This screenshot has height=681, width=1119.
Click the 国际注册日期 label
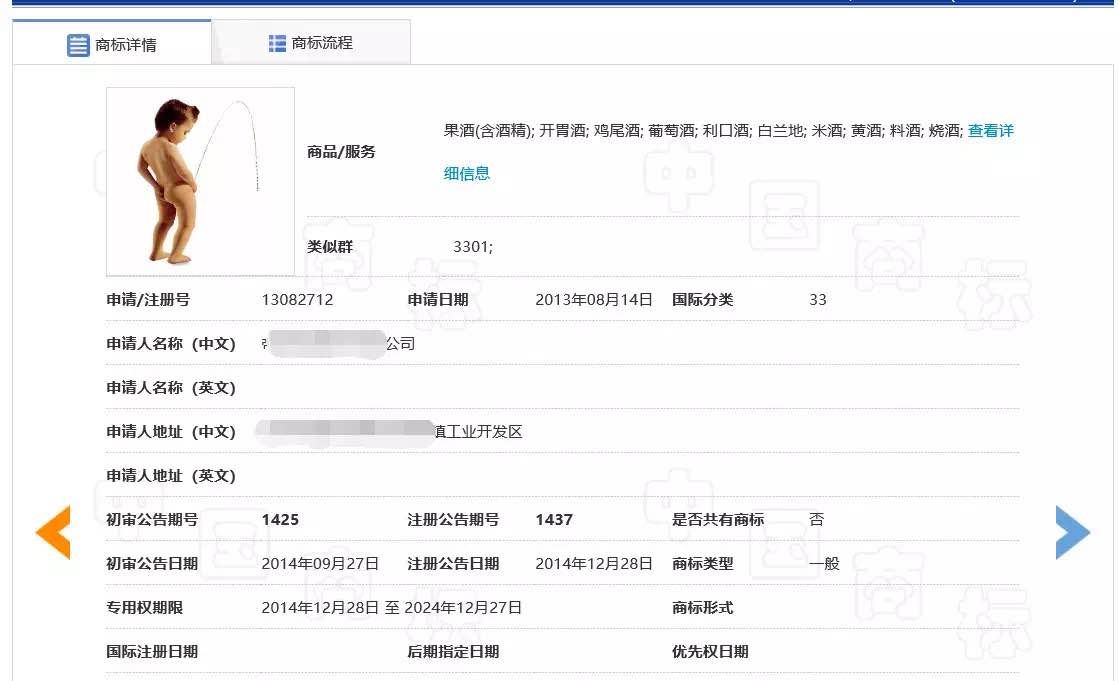pyautogui.click(x=152, y=652)
